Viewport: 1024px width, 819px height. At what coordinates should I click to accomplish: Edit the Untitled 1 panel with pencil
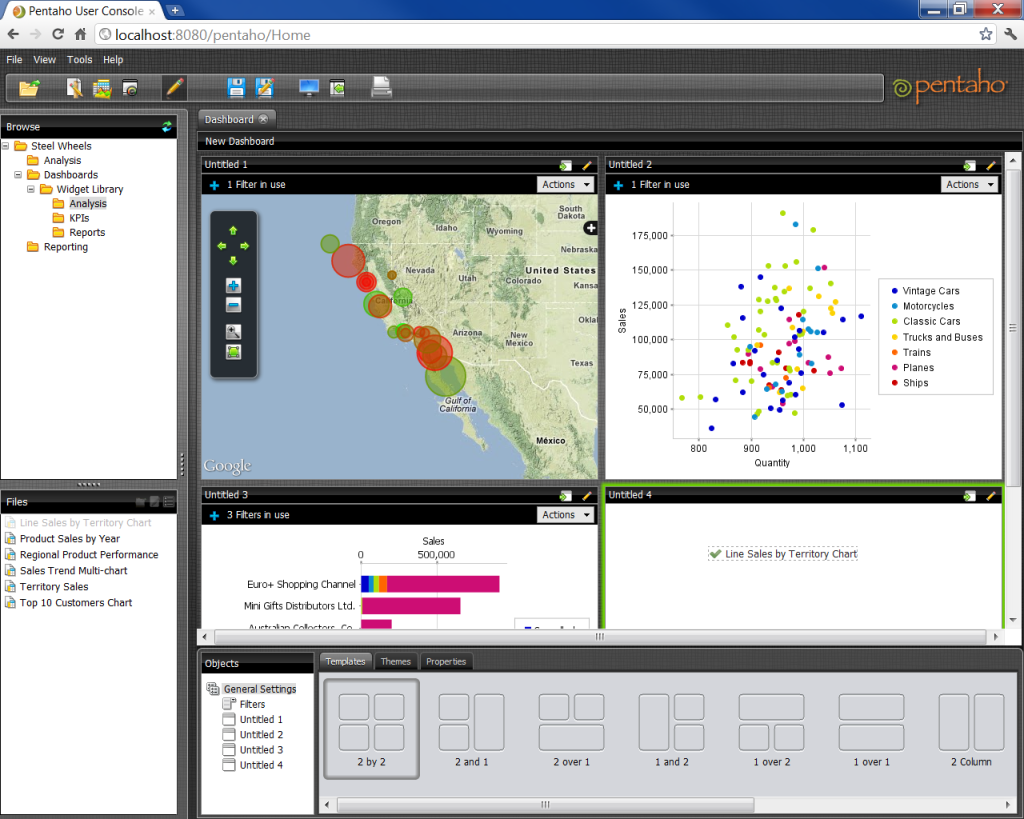click(586, 166)
